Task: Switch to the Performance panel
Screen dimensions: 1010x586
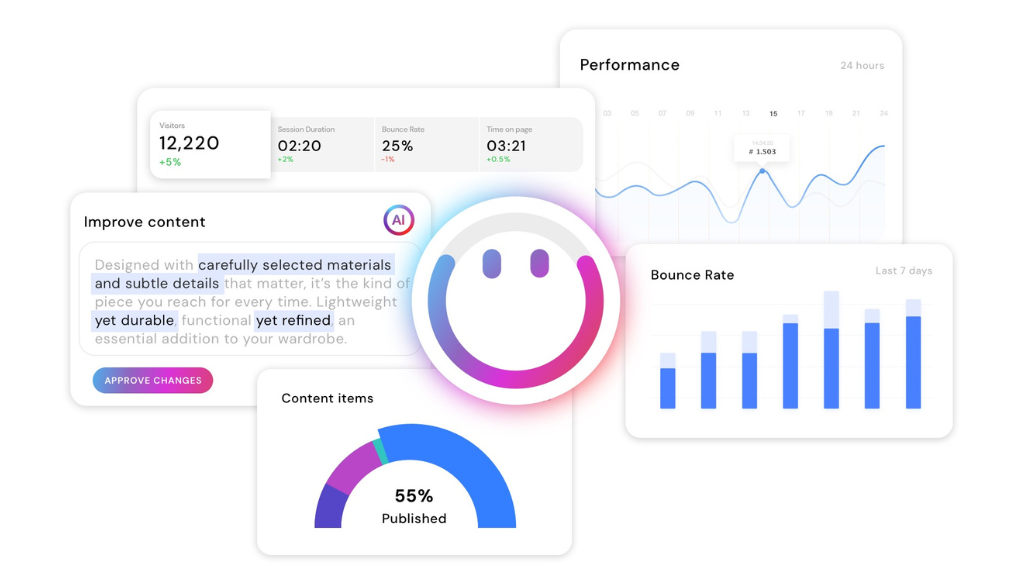Action: (x=629, y=64)
